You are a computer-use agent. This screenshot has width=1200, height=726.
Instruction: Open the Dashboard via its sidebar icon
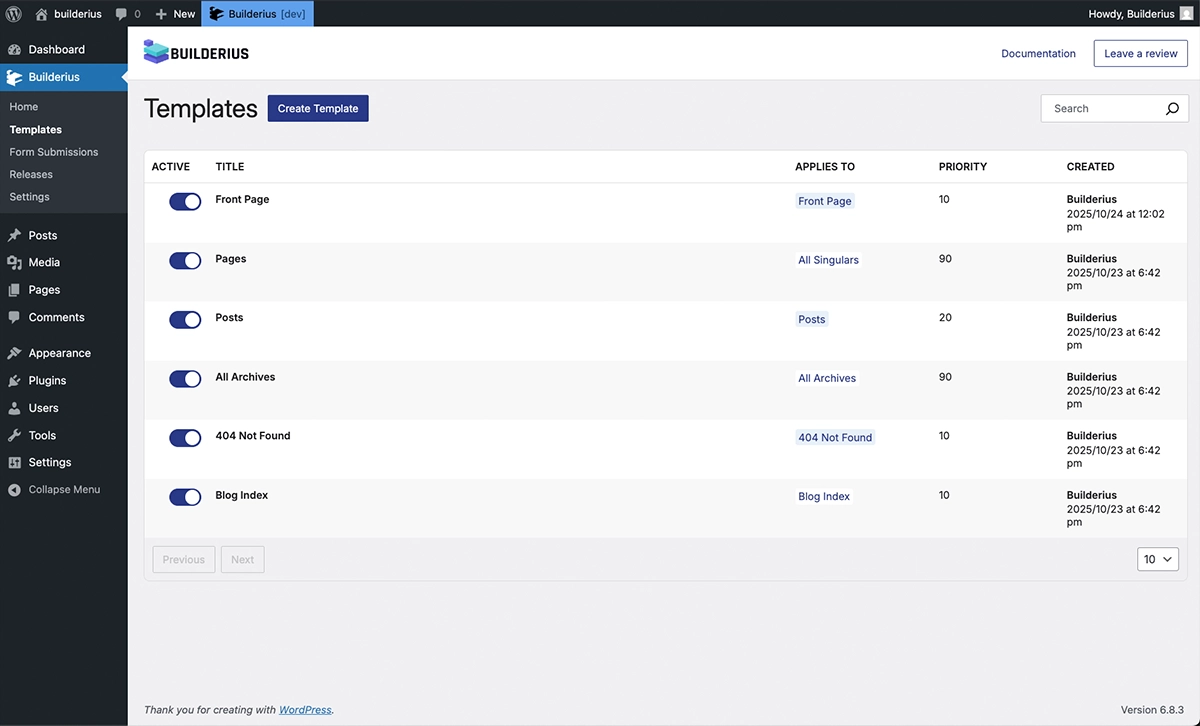point(16,48)
